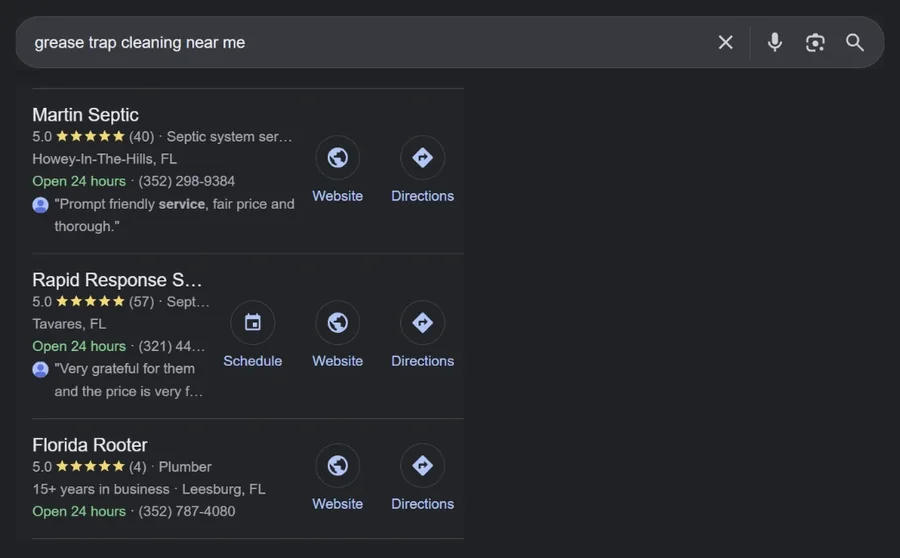Get directions to Rapid Response via its arrow icon
The image size is (900, 558).
(422, 323)
